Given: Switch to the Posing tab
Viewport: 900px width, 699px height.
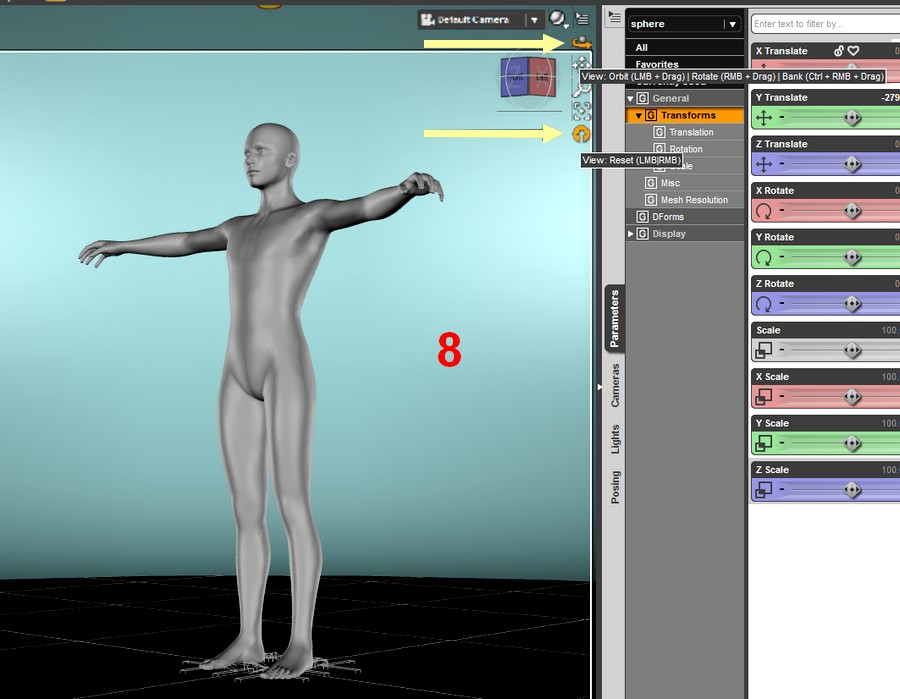Looking at the screenshot, I should click(x=615, y=487).
